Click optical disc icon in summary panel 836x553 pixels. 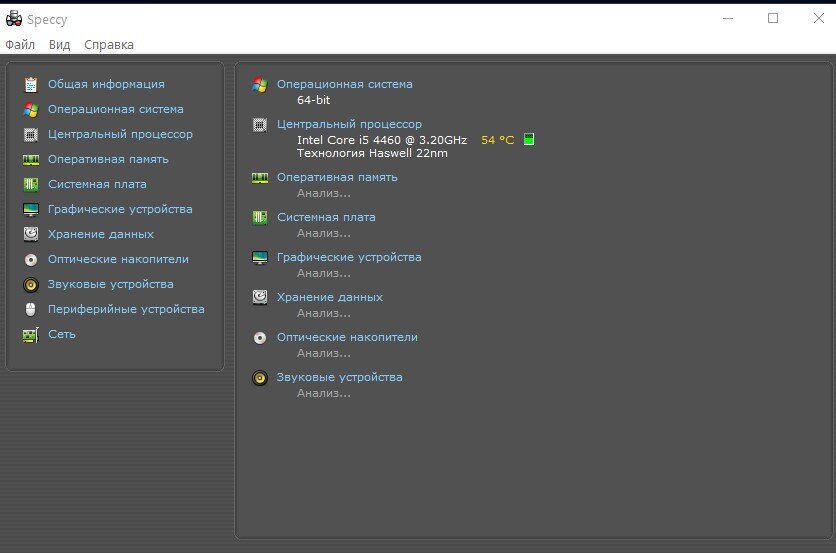pos(260,338)
